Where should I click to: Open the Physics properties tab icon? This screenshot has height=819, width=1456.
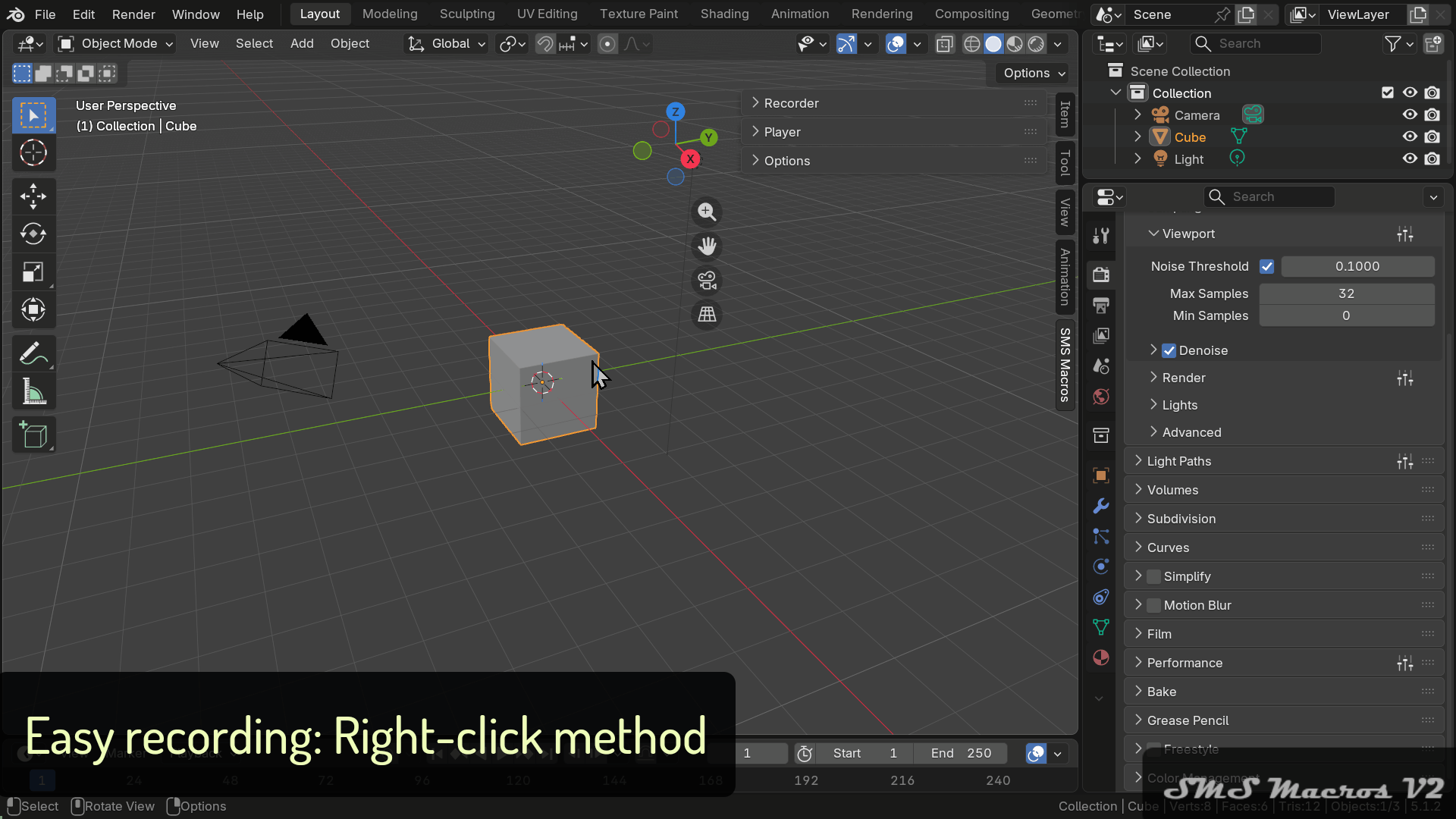tap(1101, 566)
